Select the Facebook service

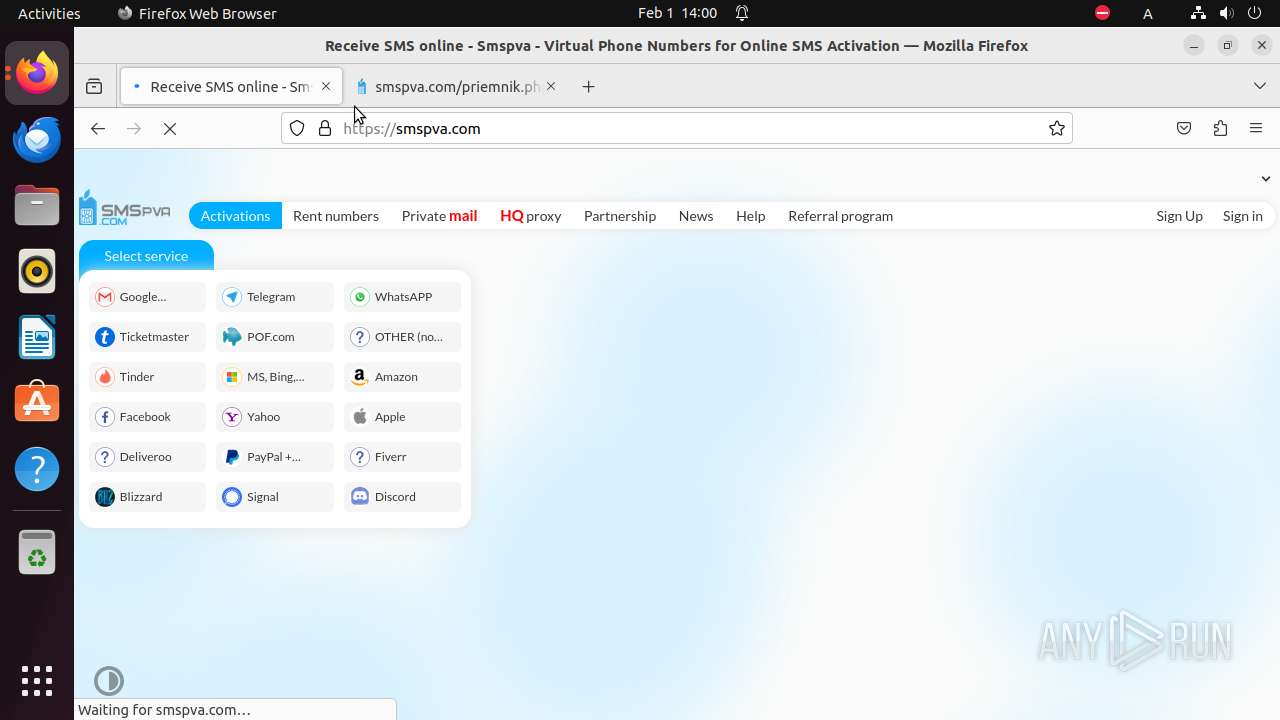pos(147,417)
